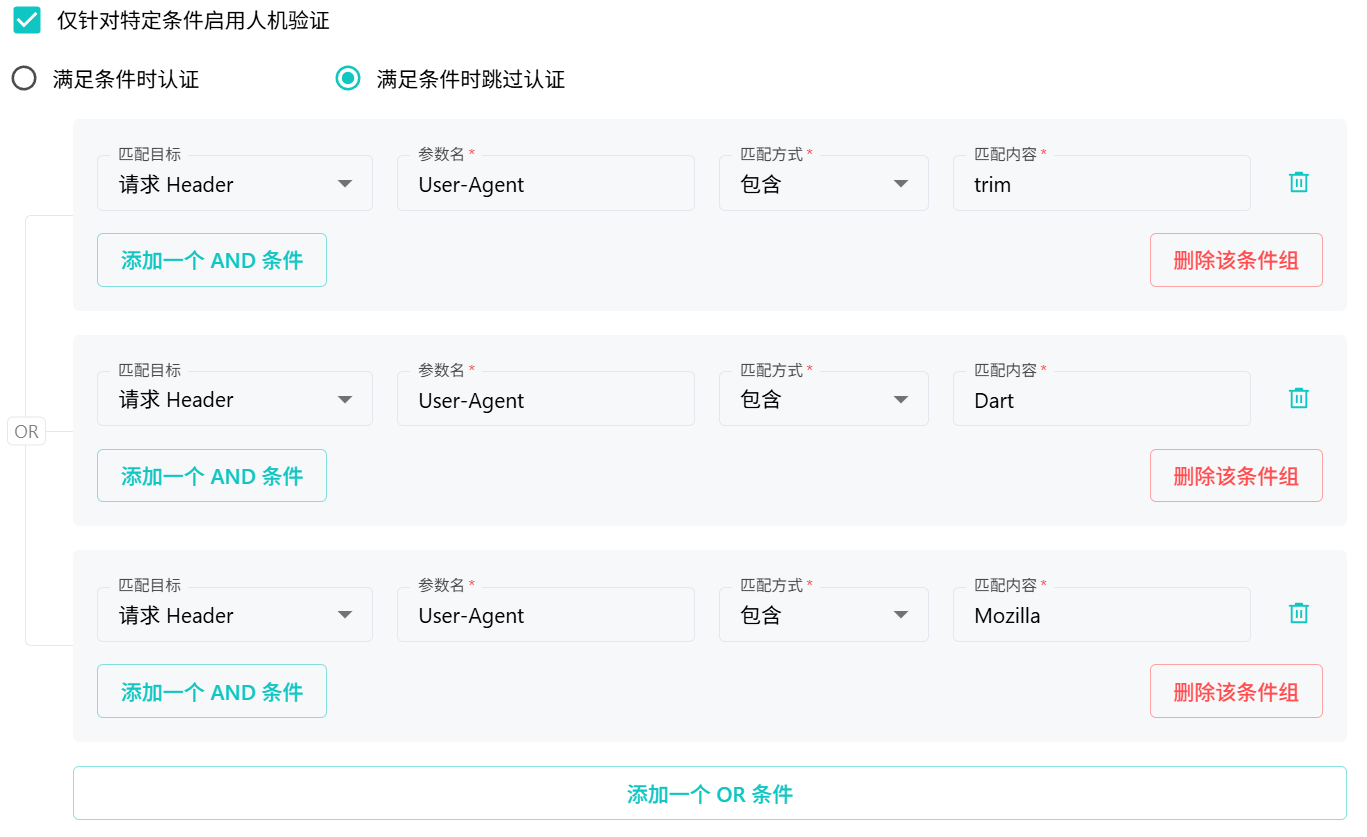Focus the 匹配内容 field containing Mozilla
Screen dimensions: 1367x837
pos(1100,615)
